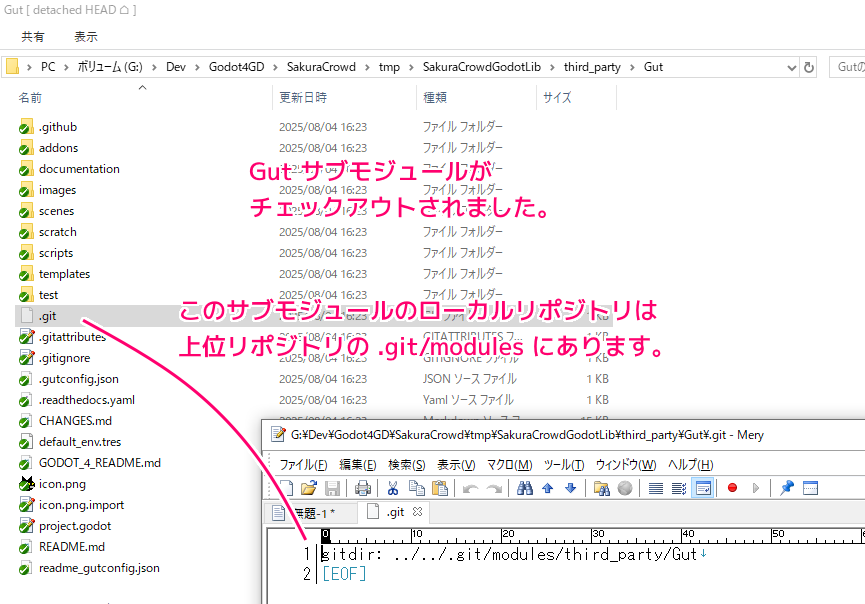Click the Find binoculars icon
The height and width of the screenshot is (604, 865).
(525, 488)
